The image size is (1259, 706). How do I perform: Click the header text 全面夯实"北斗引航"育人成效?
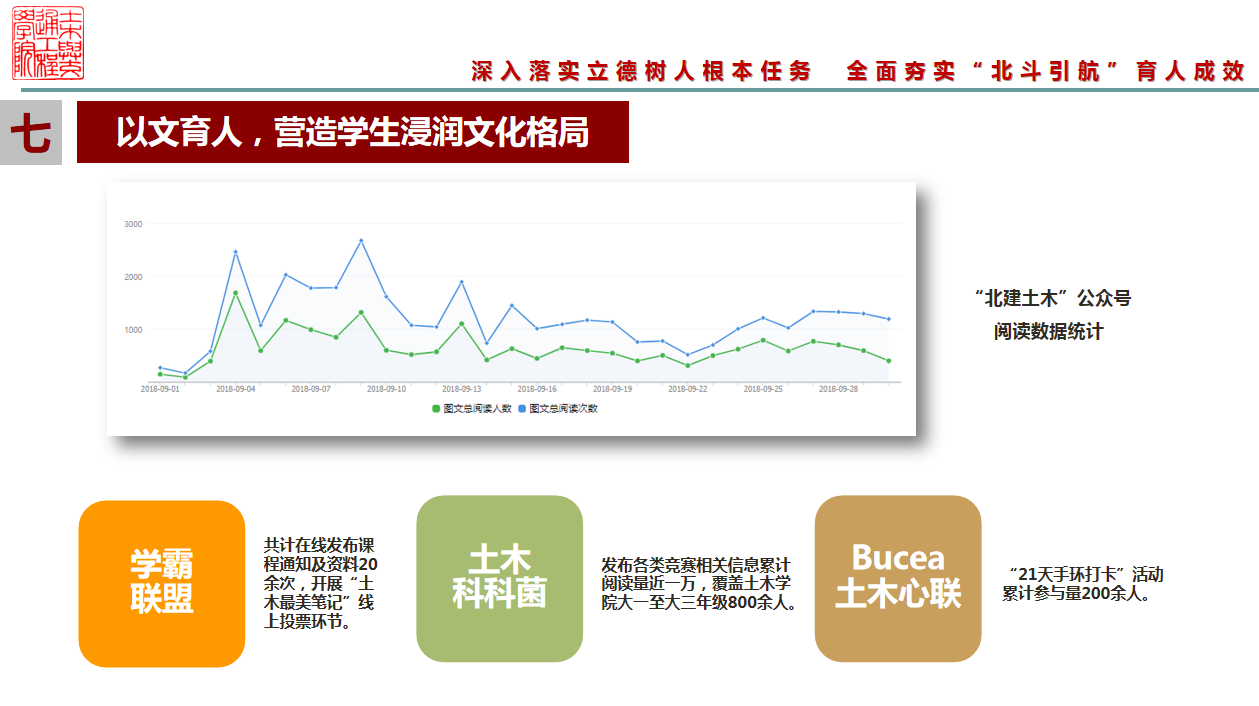pos(1045,71)
